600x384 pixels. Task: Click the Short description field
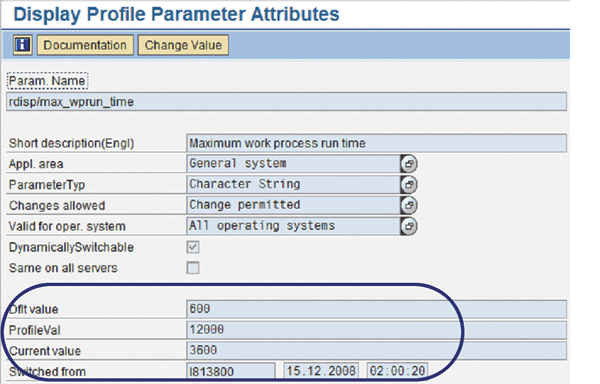point(376,143)
